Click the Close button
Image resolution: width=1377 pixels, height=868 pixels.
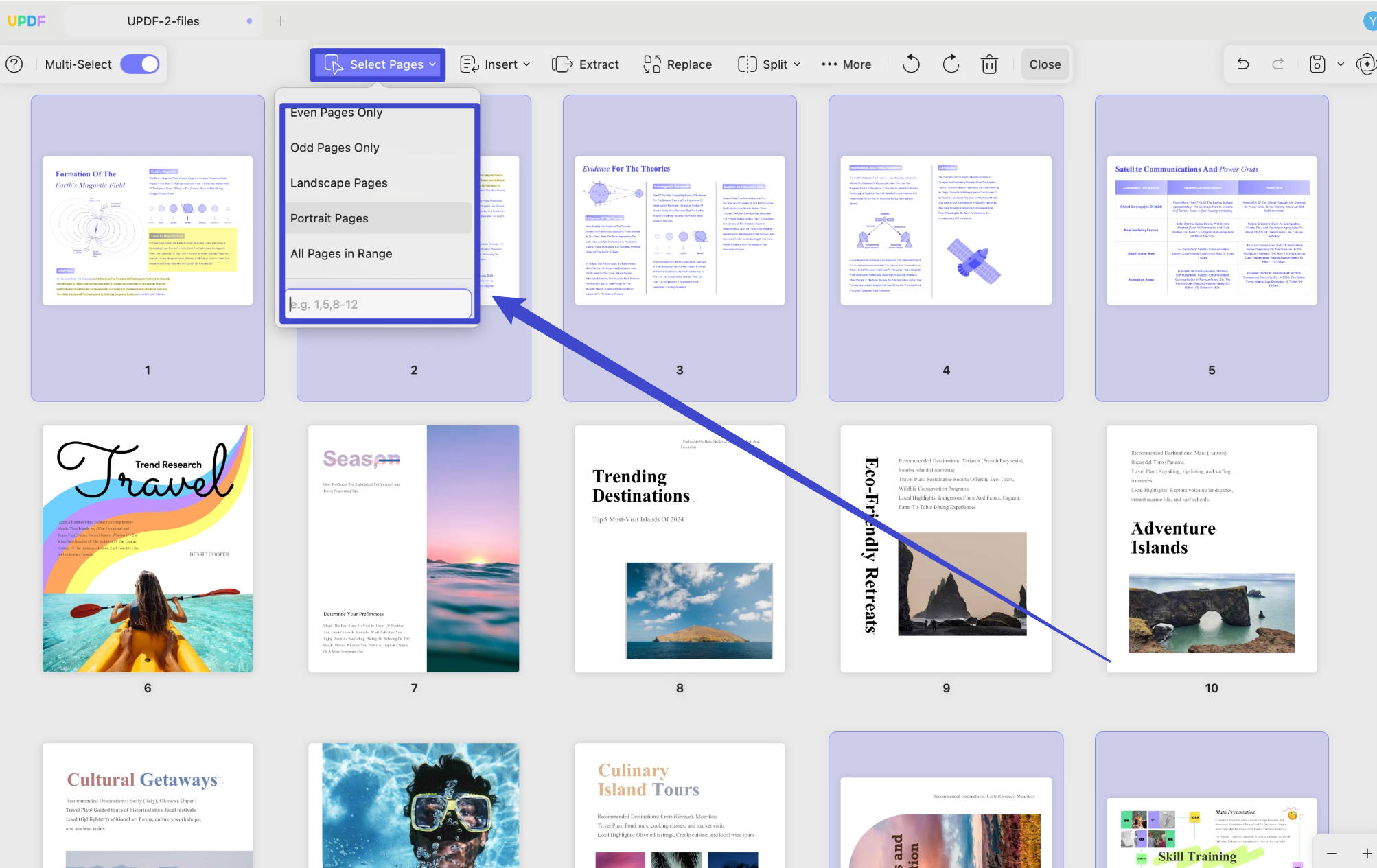point(1045,64)
